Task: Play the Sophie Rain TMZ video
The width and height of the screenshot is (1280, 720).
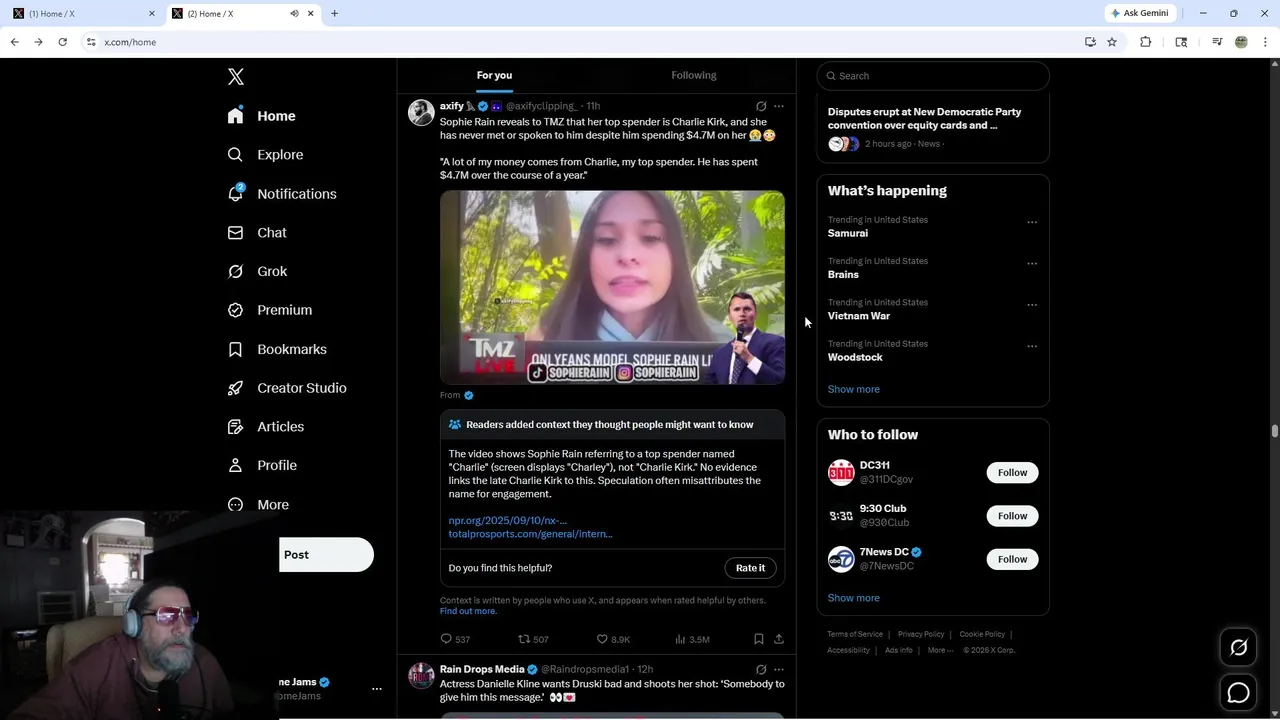Action: pyautogui.click(x=612, y=287)
